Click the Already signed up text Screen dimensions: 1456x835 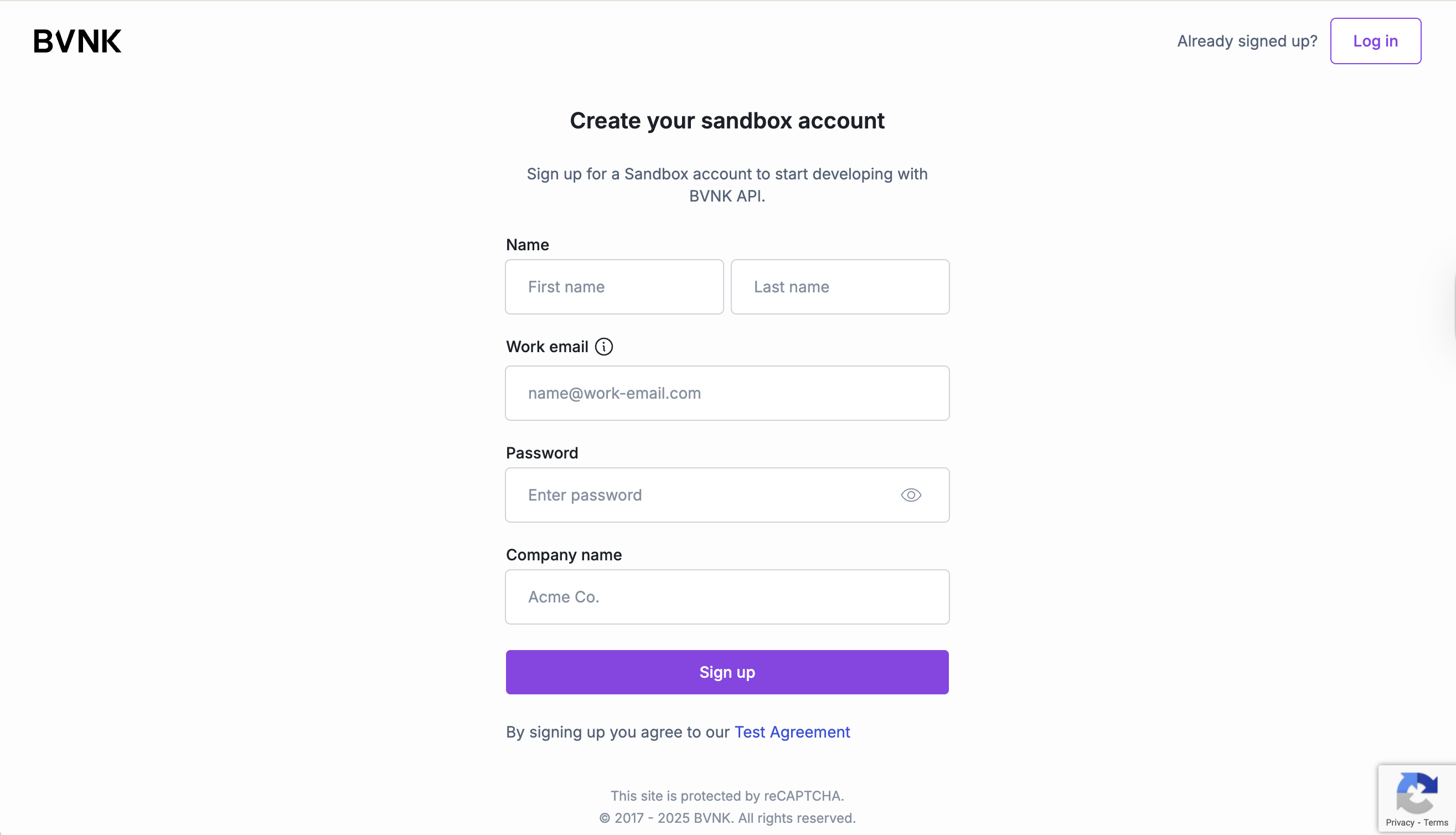tap(1247, 41)
